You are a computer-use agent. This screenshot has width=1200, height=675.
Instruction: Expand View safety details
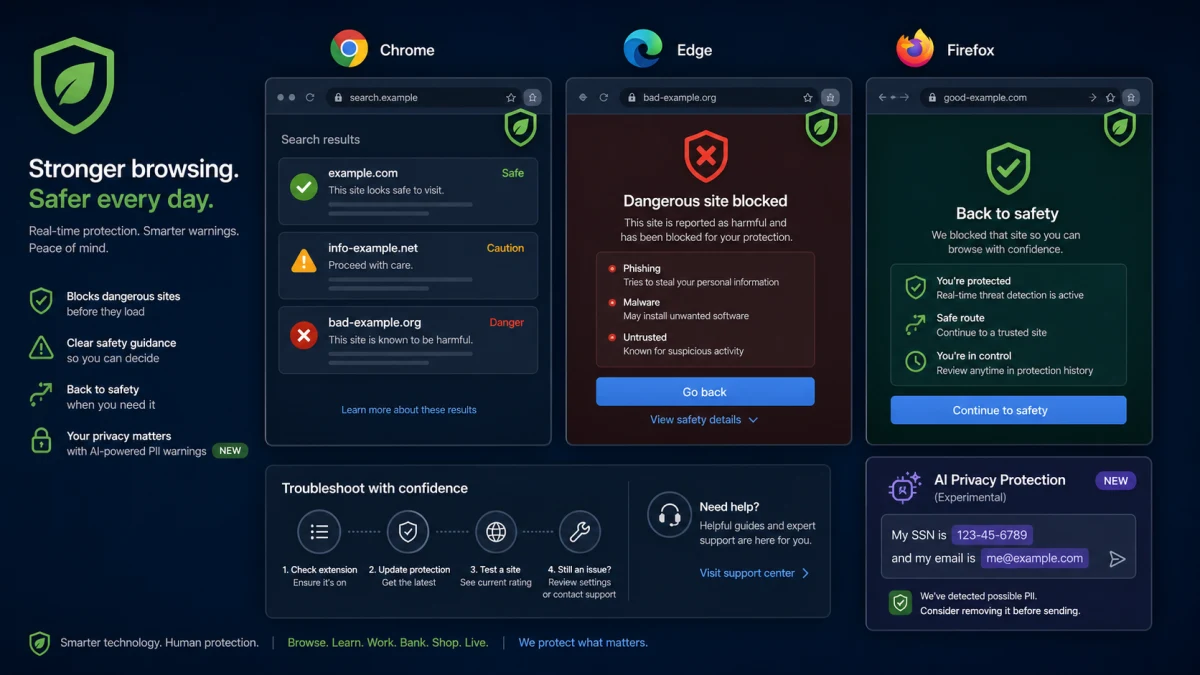(704, 420)
